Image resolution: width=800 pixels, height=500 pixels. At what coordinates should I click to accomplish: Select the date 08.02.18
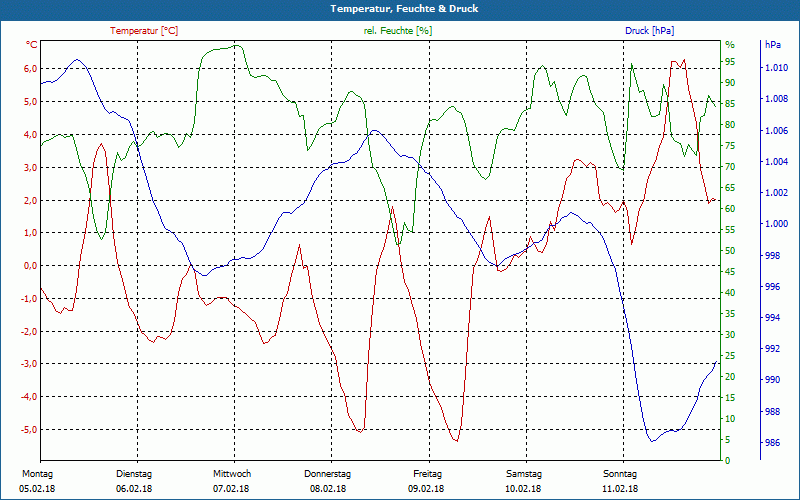click(x=328, y=489)
